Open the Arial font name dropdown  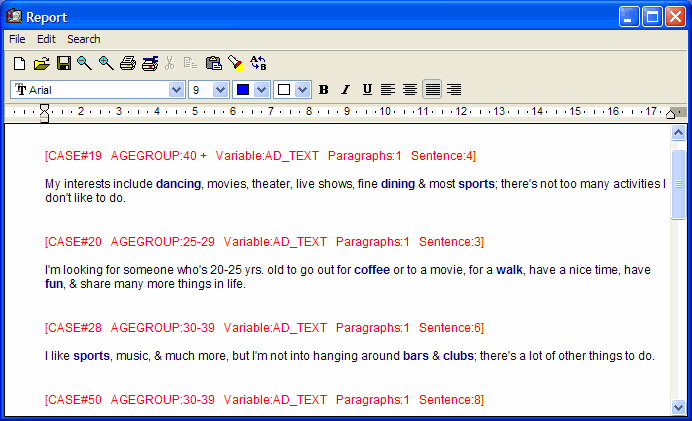176,90
